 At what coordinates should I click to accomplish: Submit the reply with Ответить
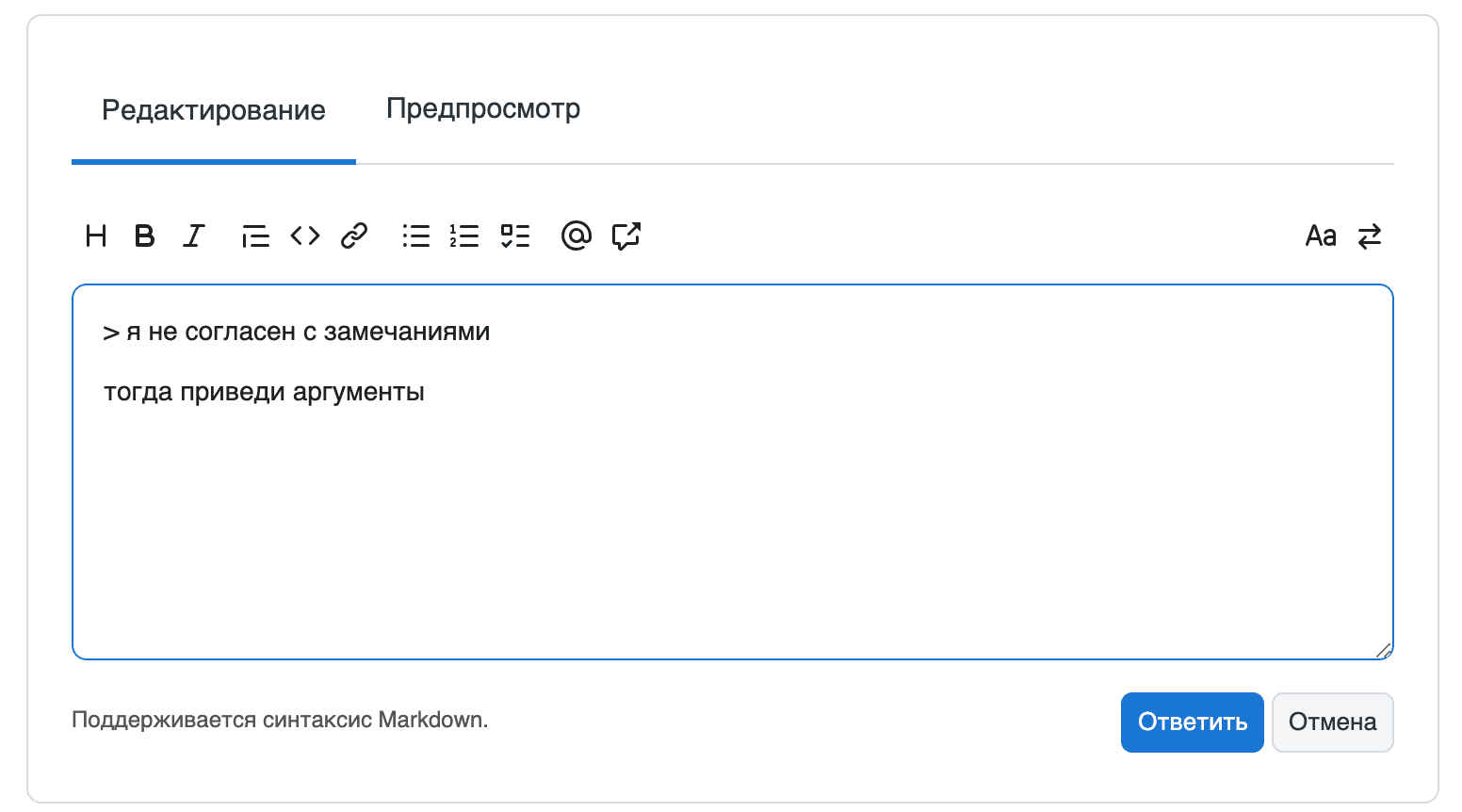pos(1192,722)
